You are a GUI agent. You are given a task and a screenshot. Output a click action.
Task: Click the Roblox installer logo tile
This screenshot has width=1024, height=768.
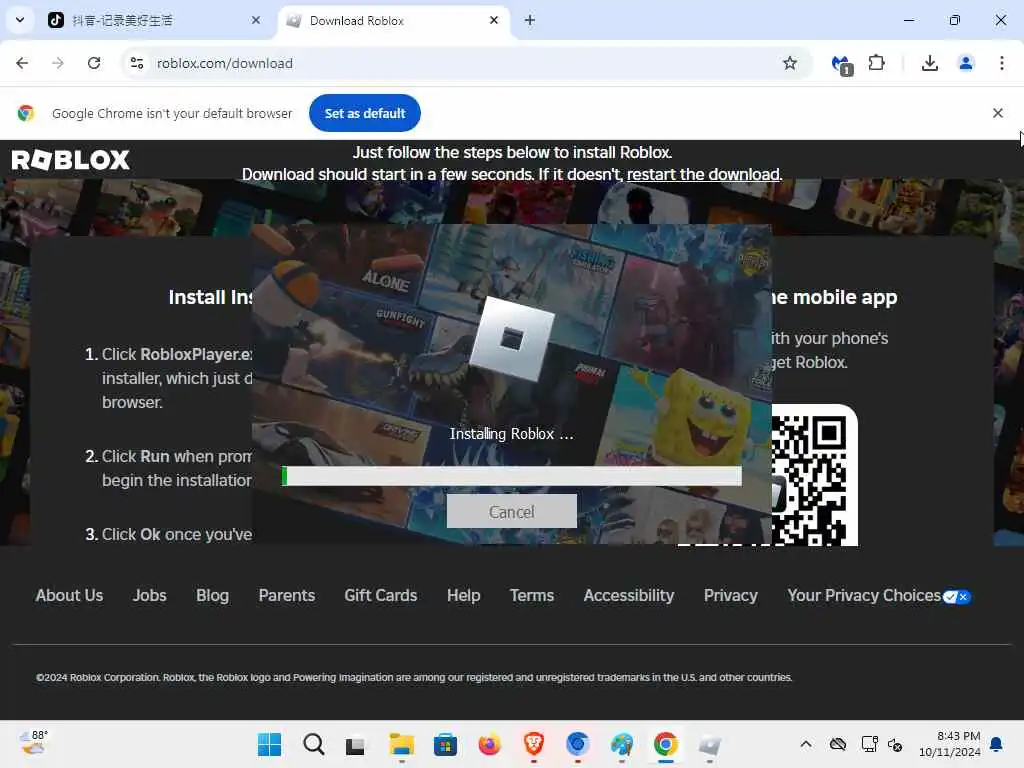click(512, 338)
